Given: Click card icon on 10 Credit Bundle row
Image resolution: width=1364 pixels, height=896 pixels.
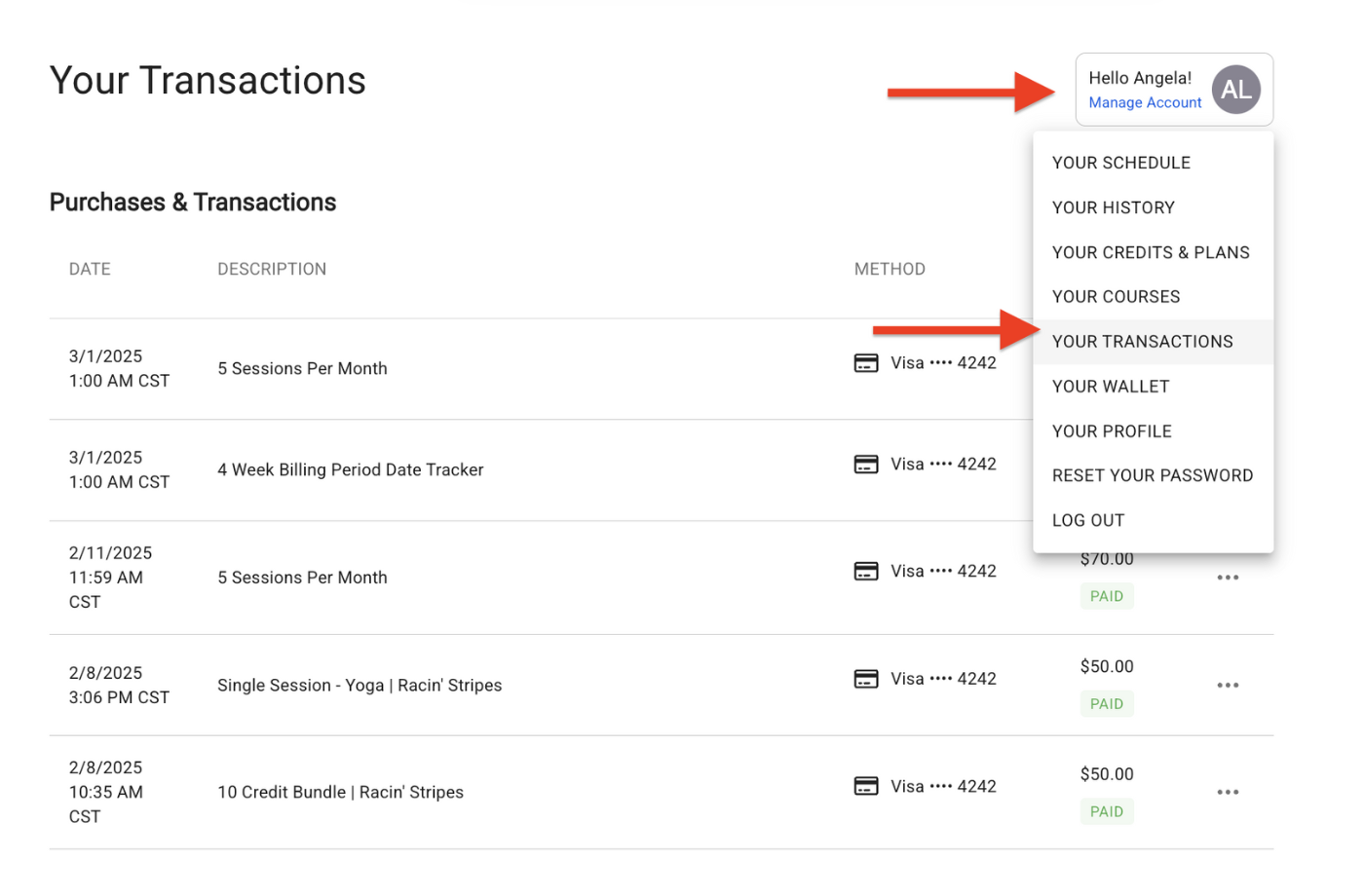Looking at the screenshot, I should coord(865,786).
